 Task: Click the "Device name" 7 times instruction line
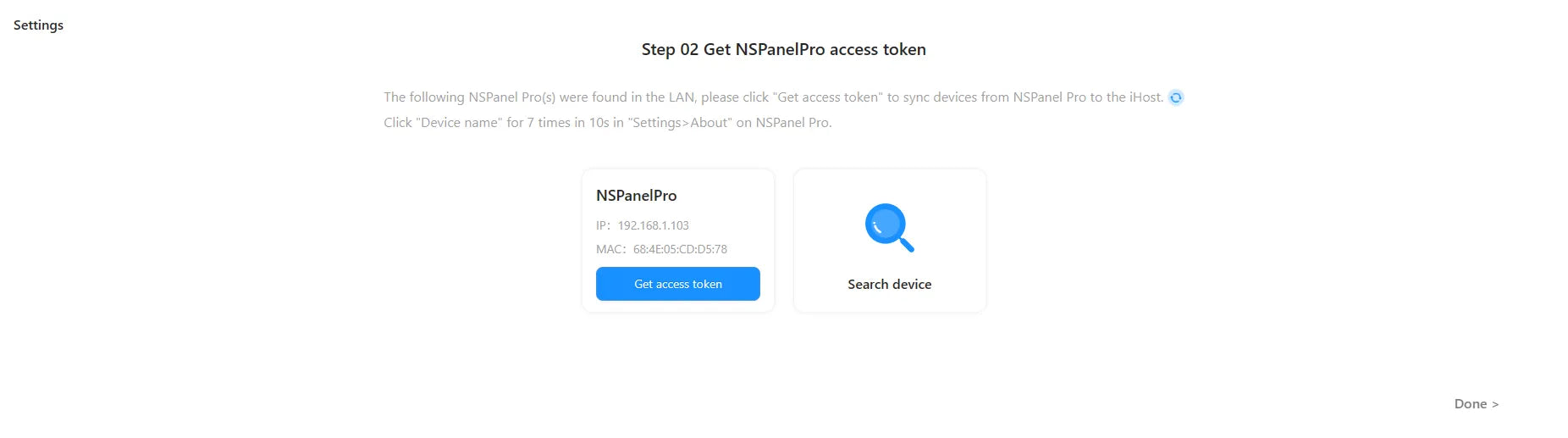[608, 123]
